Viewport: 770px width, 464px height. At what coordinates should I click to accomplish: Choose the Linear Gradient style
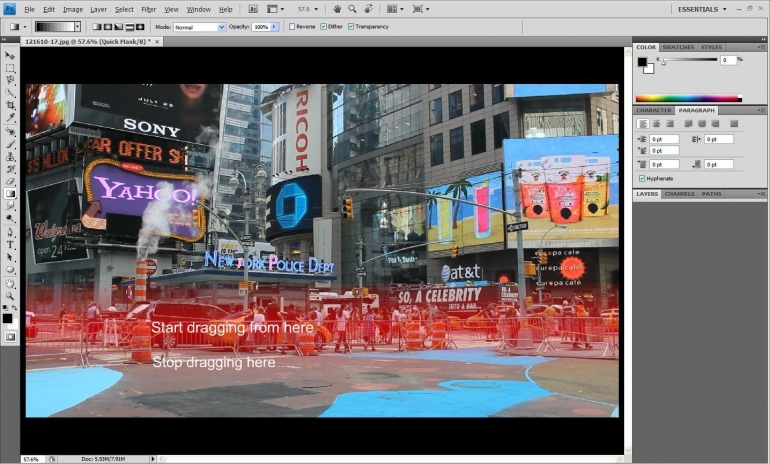coord(97,27)
